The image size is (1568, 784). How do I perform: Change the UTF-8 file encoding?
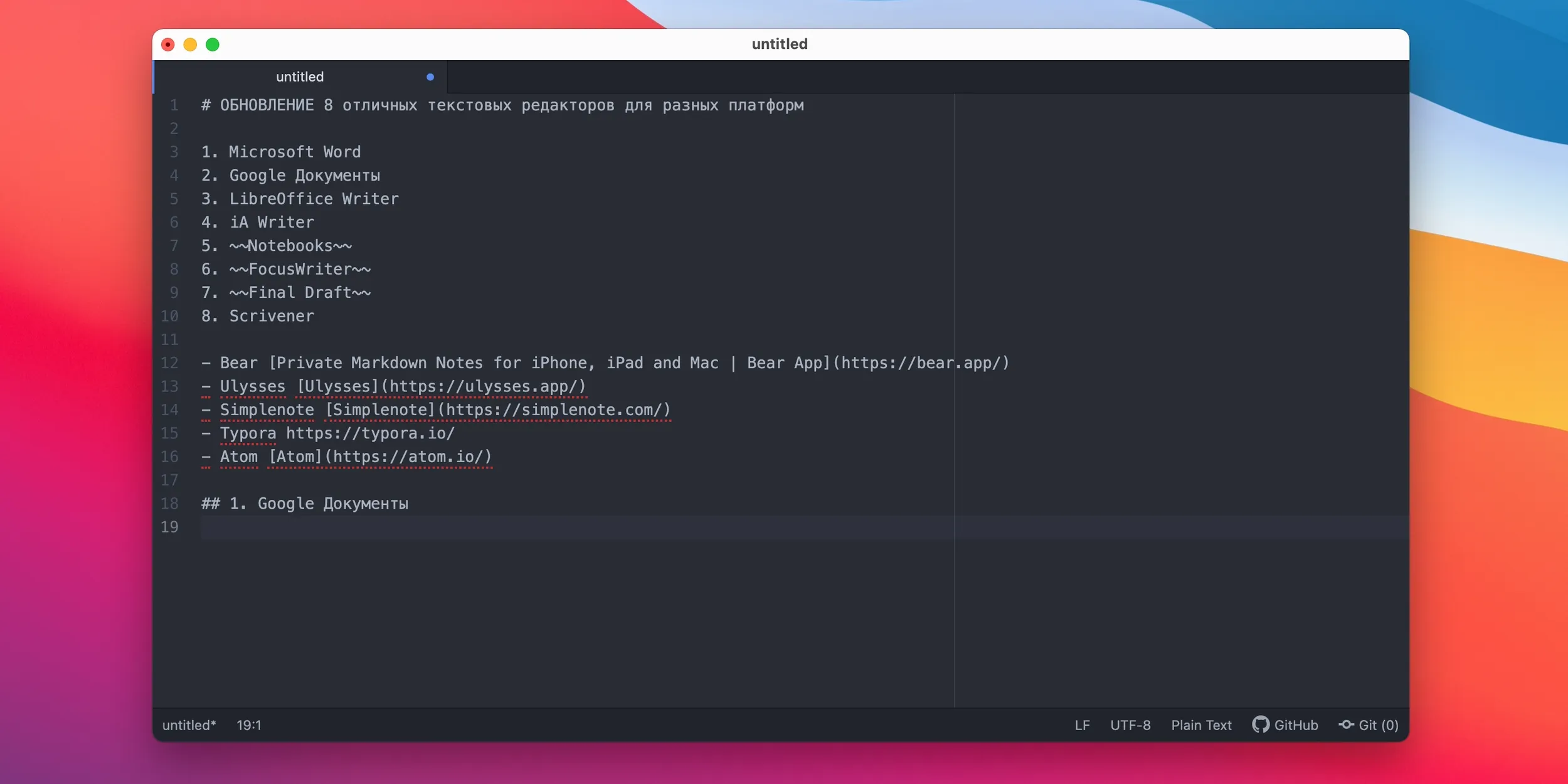click(x=1130, y=725)
